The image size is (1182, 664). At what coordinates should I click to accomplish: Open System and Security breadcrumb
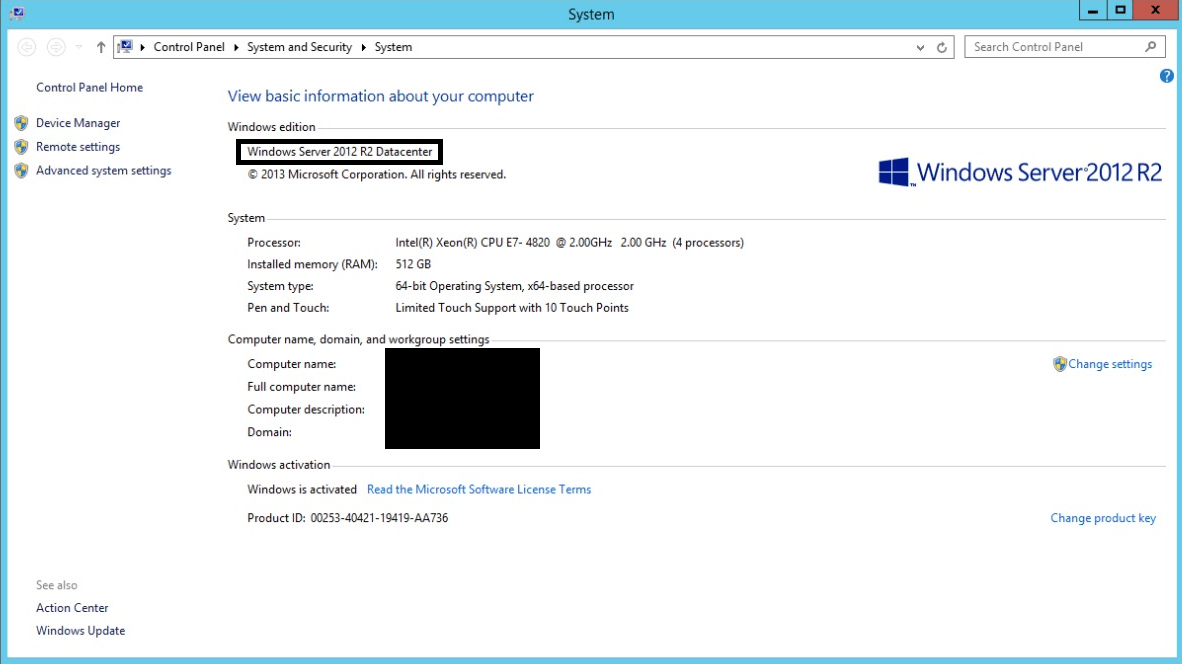[299, 47]
